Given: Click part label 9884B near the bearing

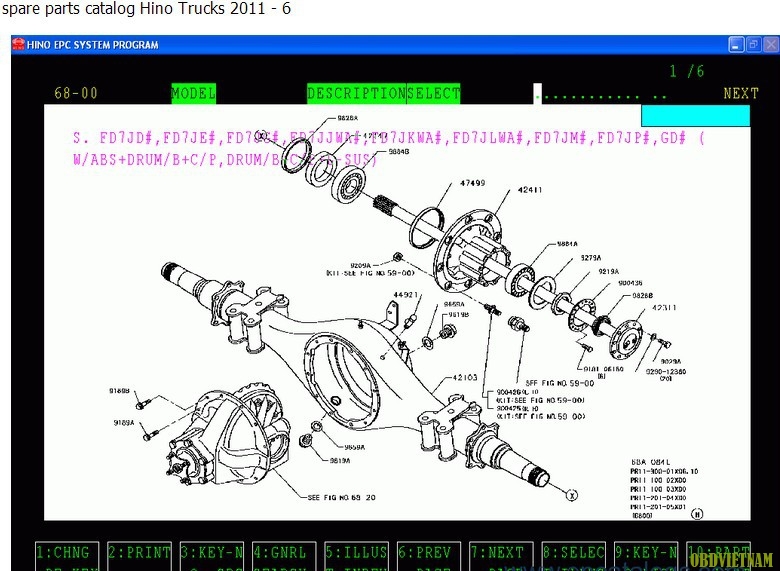Looking at the screenshot, I should (x=398, y=151).
